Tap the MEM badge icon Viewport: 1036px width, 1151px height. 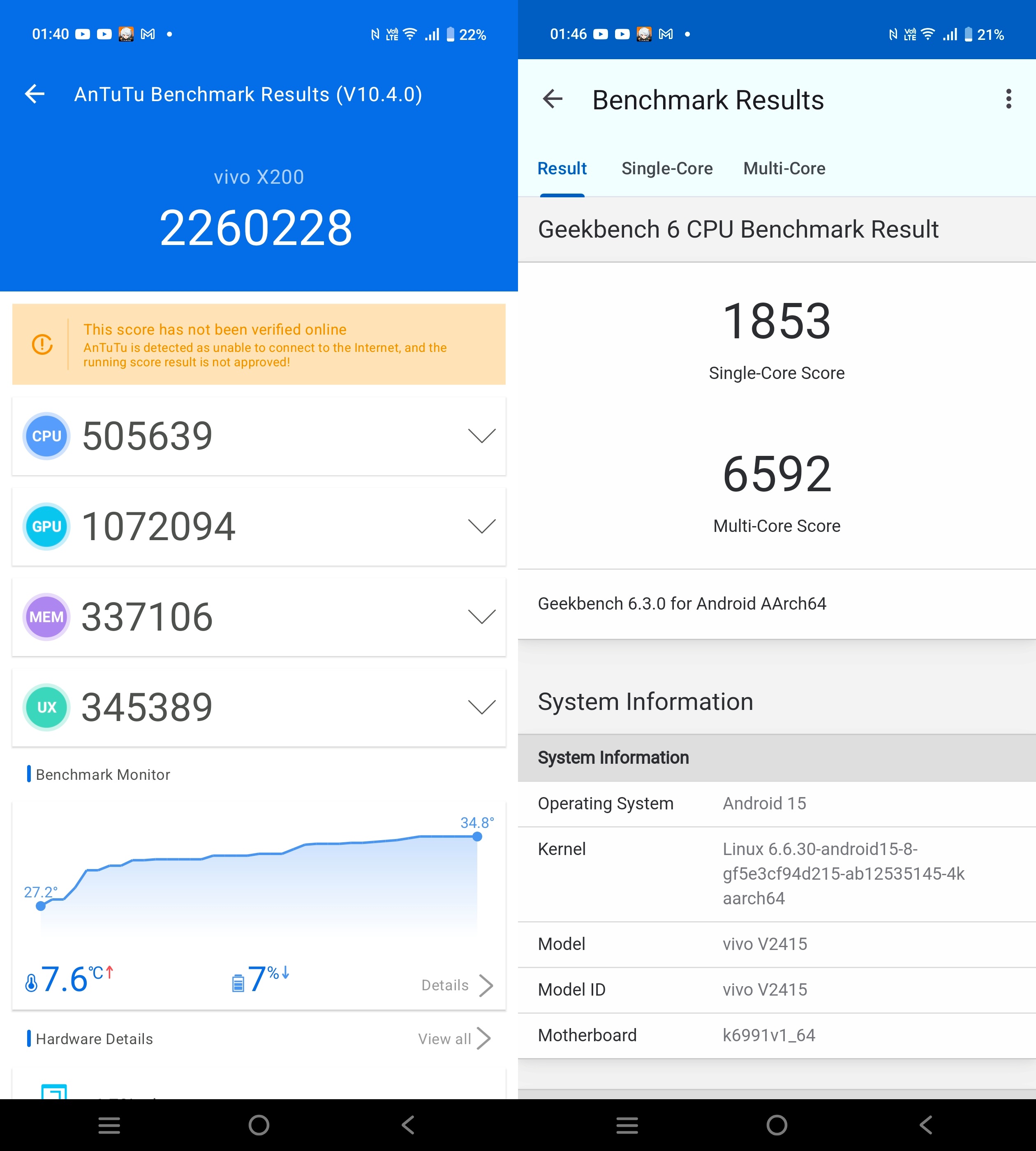(47, 617)
